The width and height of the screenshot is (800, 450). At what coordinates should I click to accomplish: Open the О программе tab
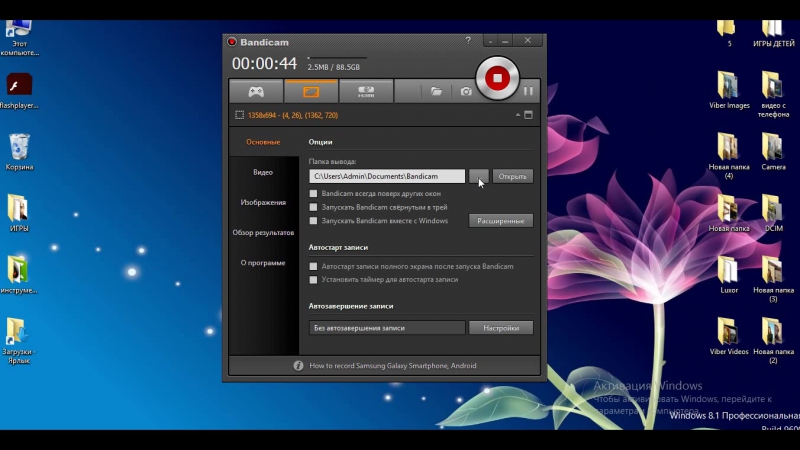[x=263, y=263]
